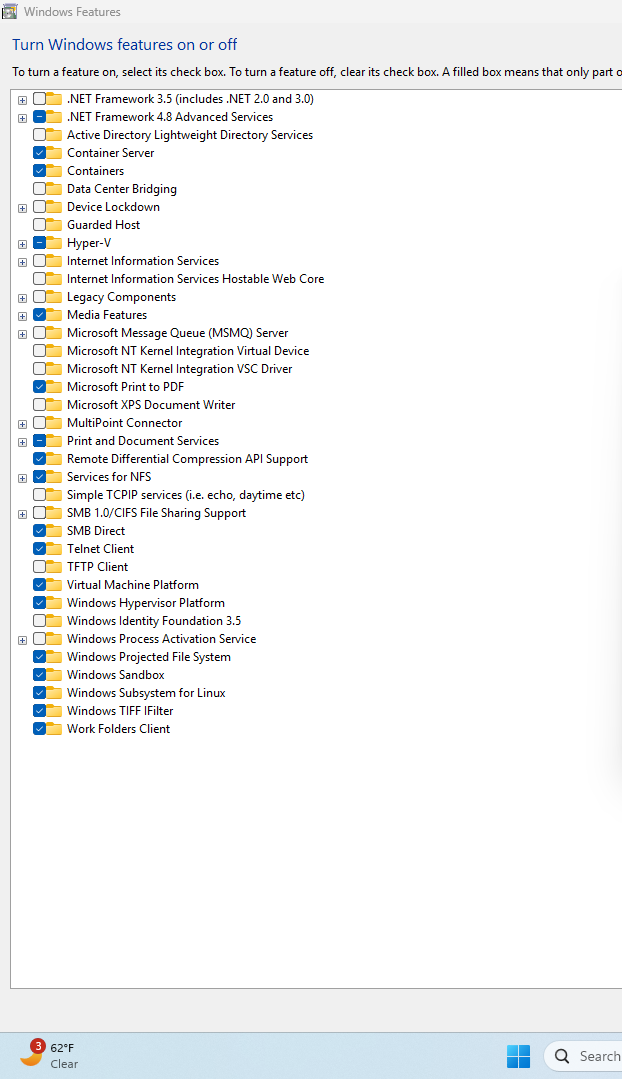Disable the Microsoft Print to PDF checkbox
622x1079 pixels.
pos(39,387)
